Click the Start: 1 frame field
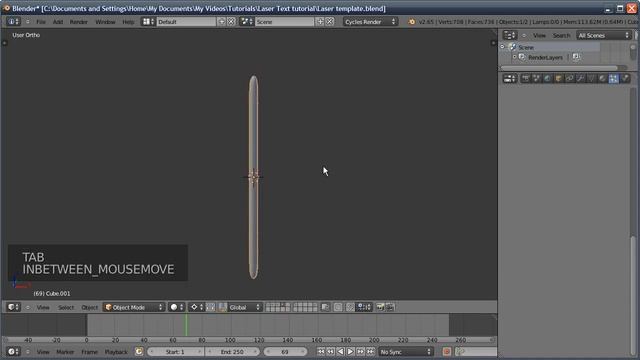This screenshot has width=640, height=360. coord(175,351)
